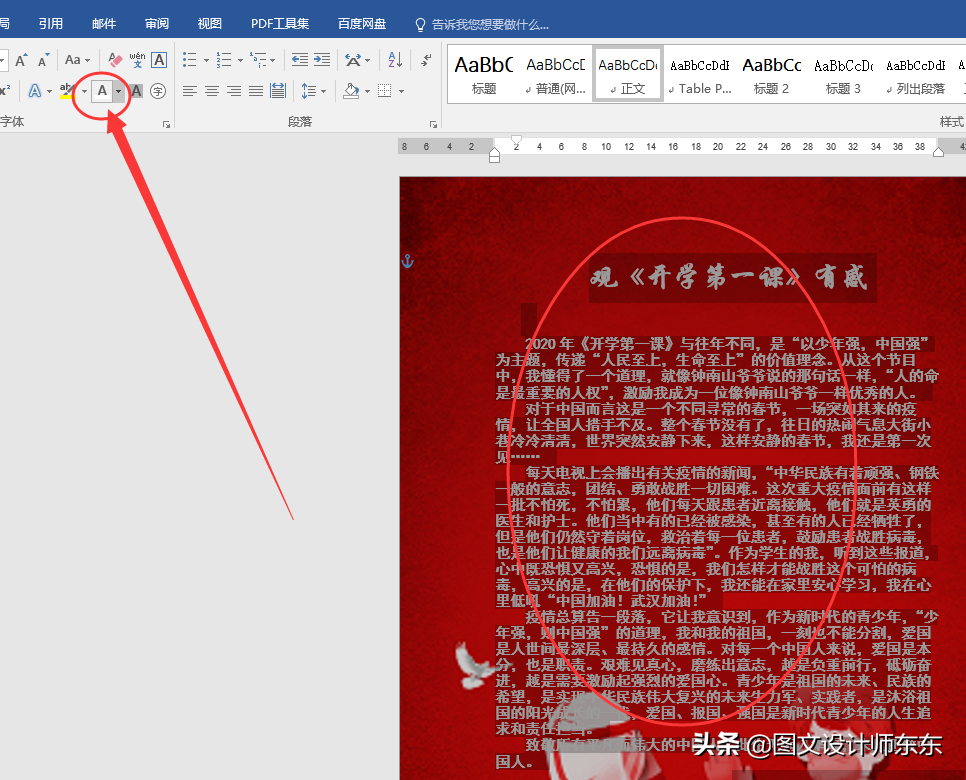This screenshot has height=780, width=966.
Task: Apply the 标题 2 style
Action: (x=772, y=75)
